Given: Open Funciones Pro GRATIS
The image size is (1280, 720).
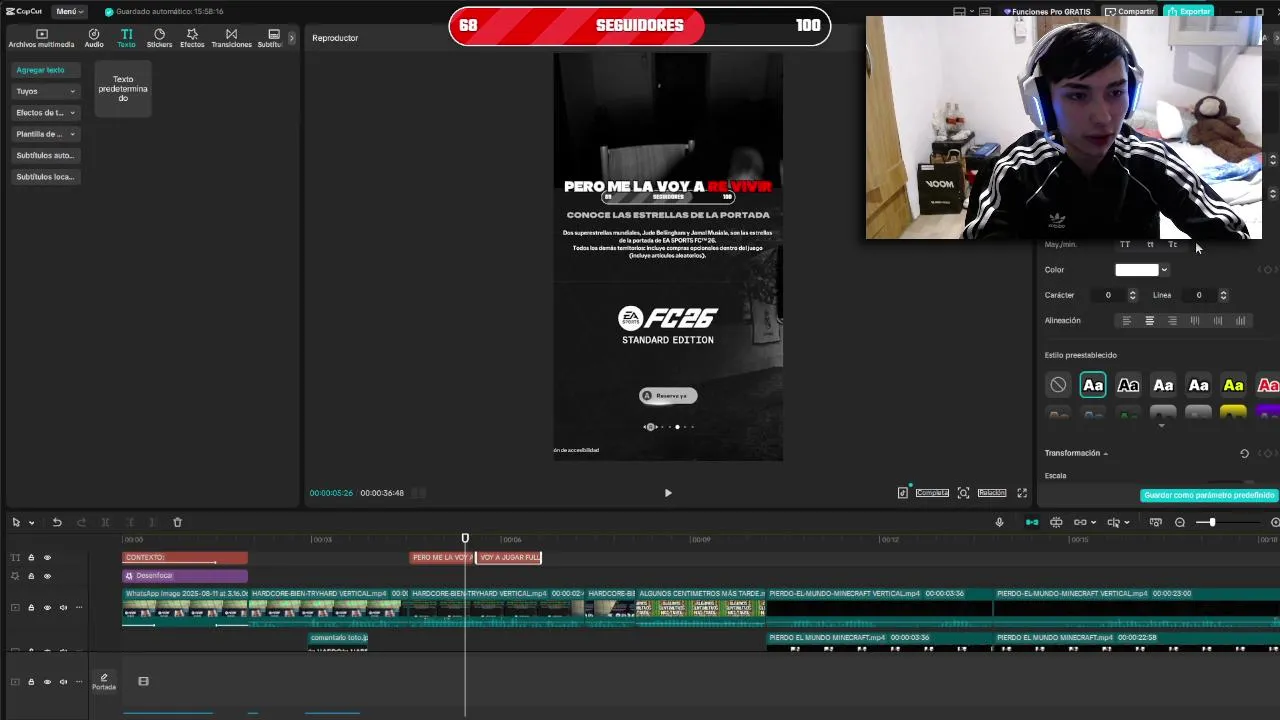Looking at the screenshot, I should 1048,11.
